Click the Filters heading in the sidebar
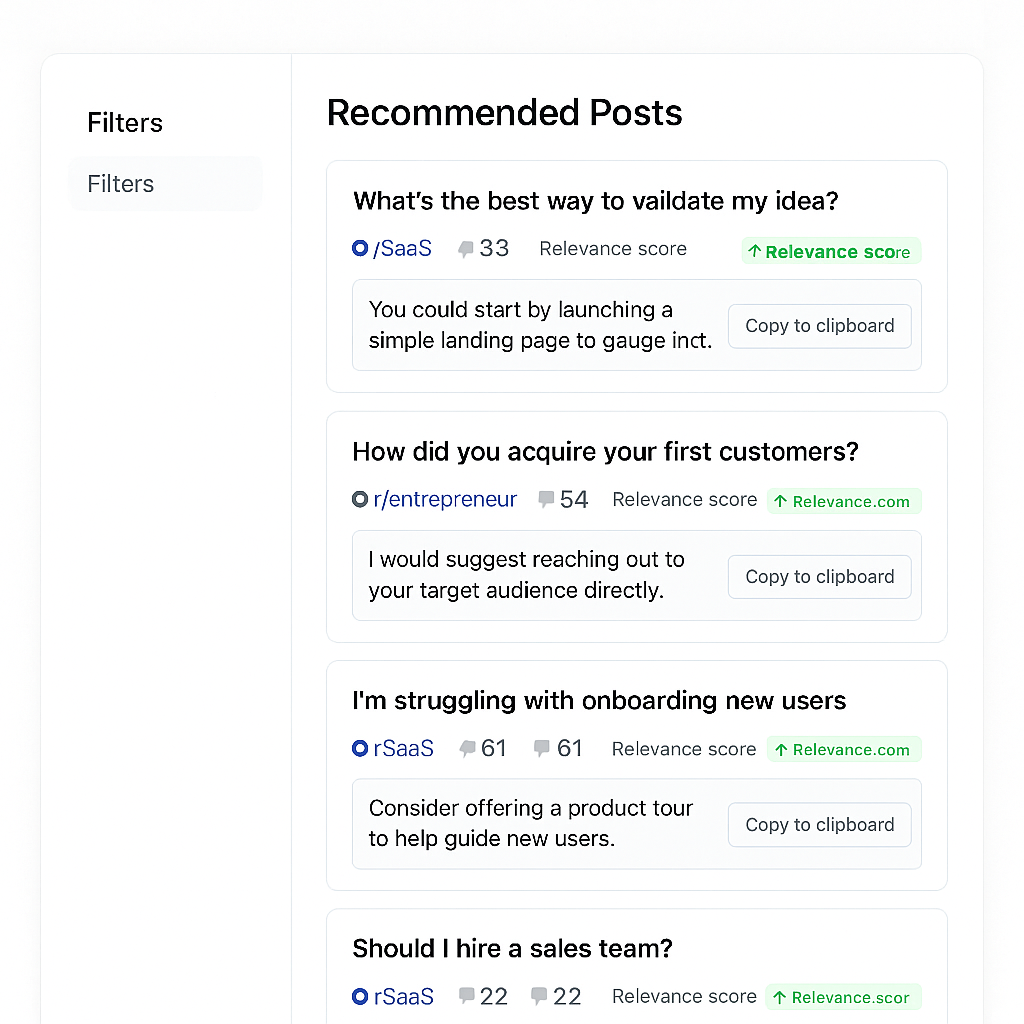1024x1024 pixels. (124, 122)
